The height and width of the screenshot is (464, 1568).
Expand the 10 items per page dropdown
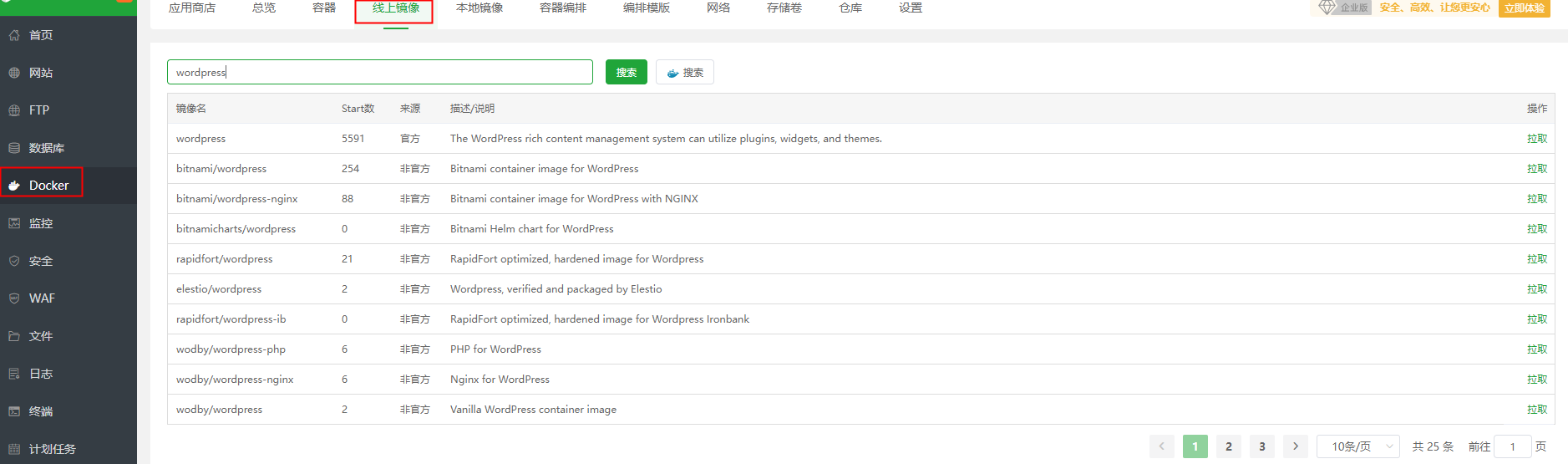point(1357,446)
